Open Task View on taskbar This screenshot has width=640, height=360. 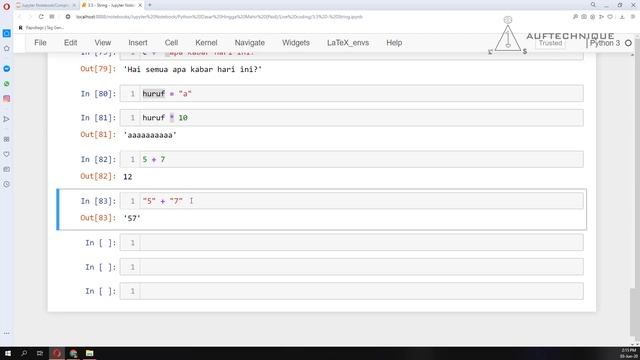pos(40,353)
